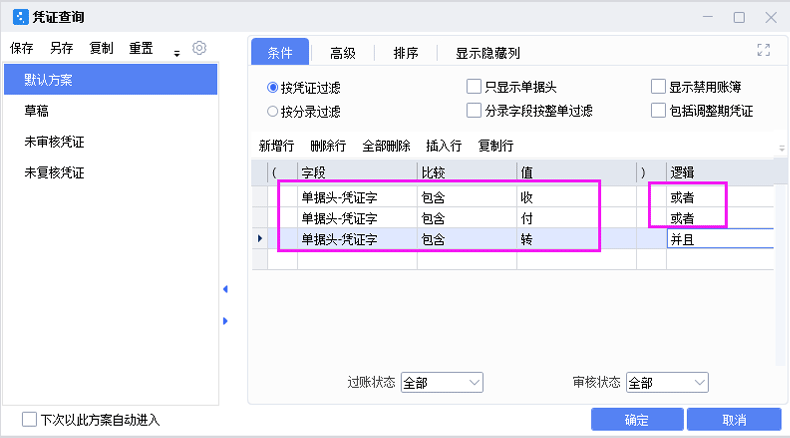Click the 逻辑 column header
This screenshot has width=790, height=438.
pyautogui.click(x=720, y=173)
